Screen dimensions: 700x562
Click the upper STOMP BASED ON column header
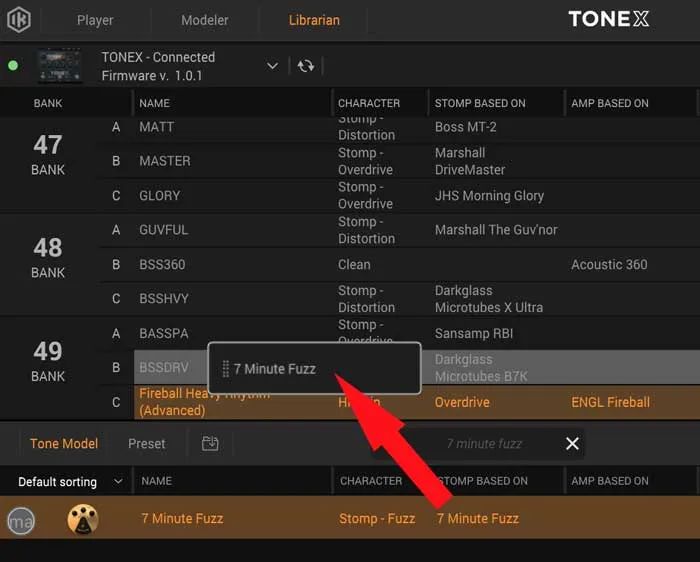pos(480,104)
